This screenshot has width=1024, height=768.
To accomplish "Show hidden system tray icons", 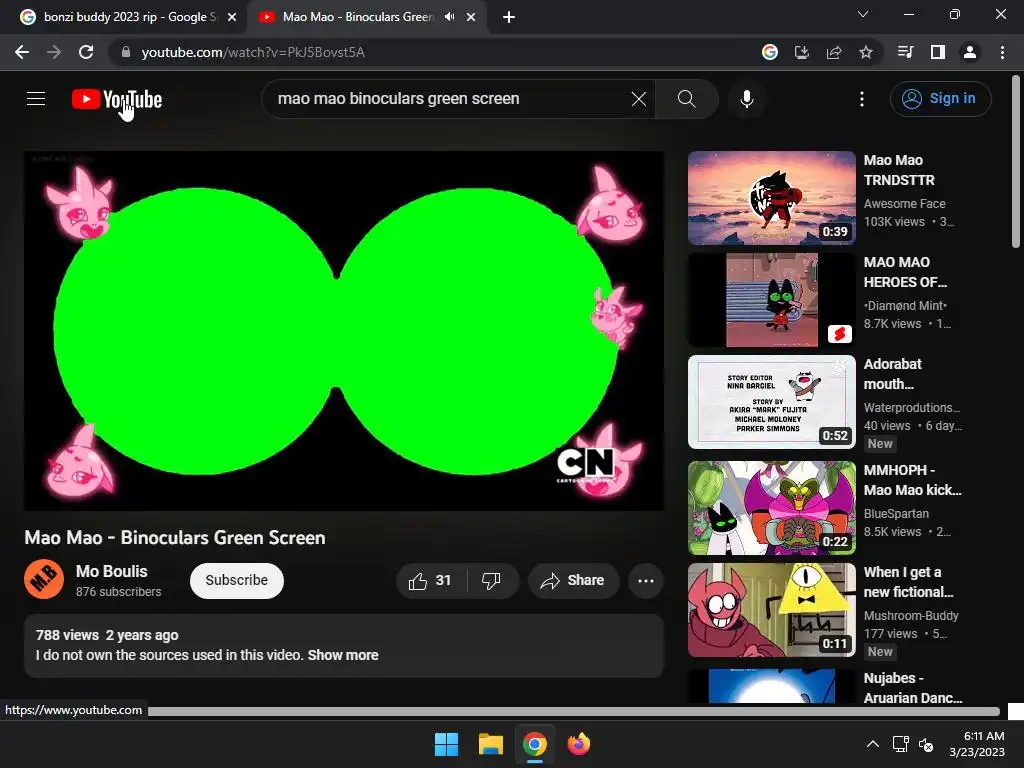I will coord(872,744).
